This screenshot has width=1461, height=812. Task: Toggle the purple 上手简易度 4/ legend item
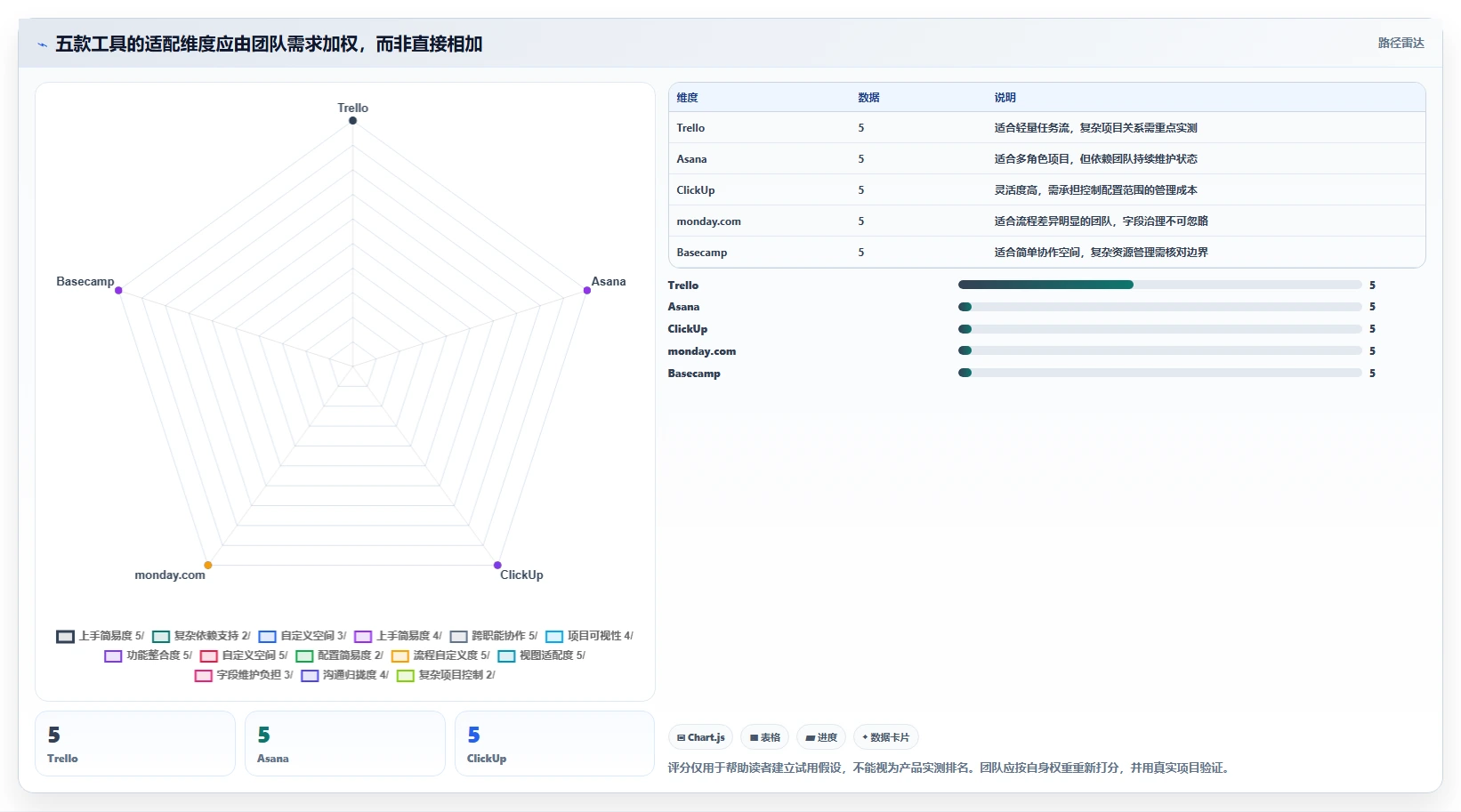398,636
